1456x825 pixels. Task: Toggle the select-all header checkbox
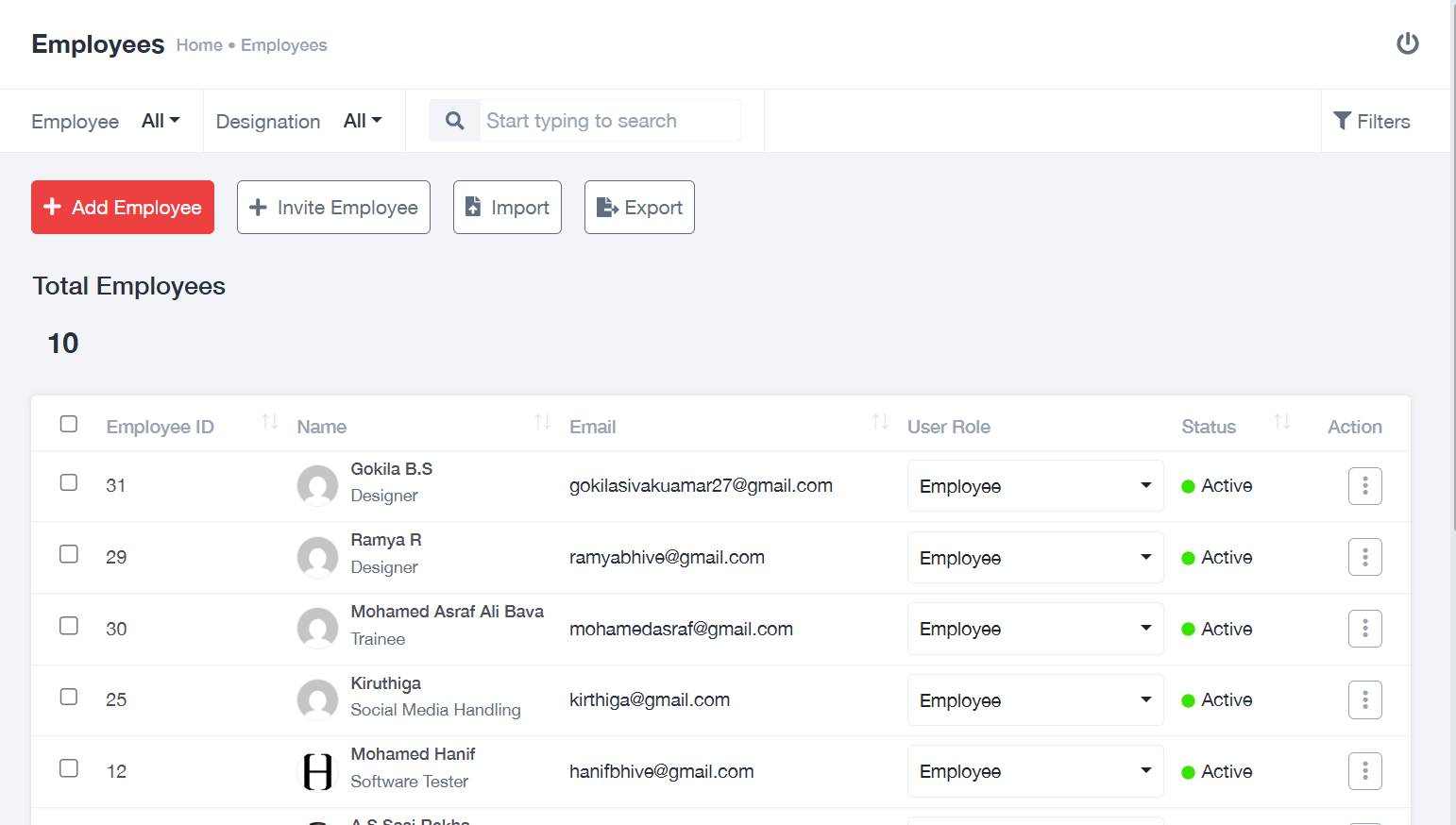(x=69, y=424)
